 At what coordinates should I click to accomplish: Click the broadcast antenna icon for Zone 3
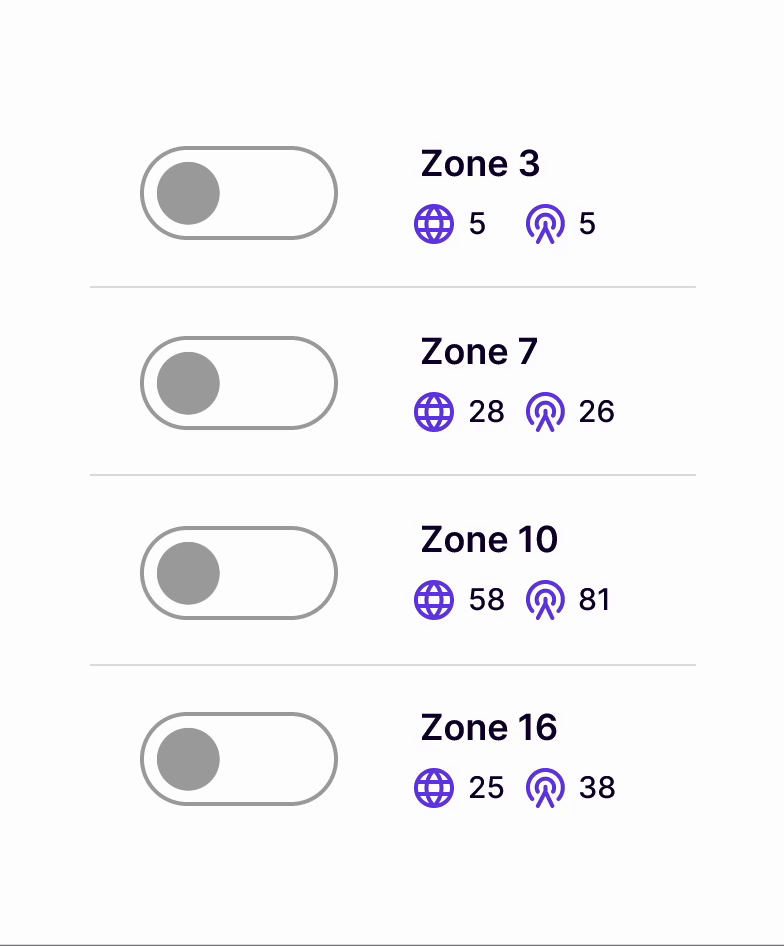tap(545, 224)
